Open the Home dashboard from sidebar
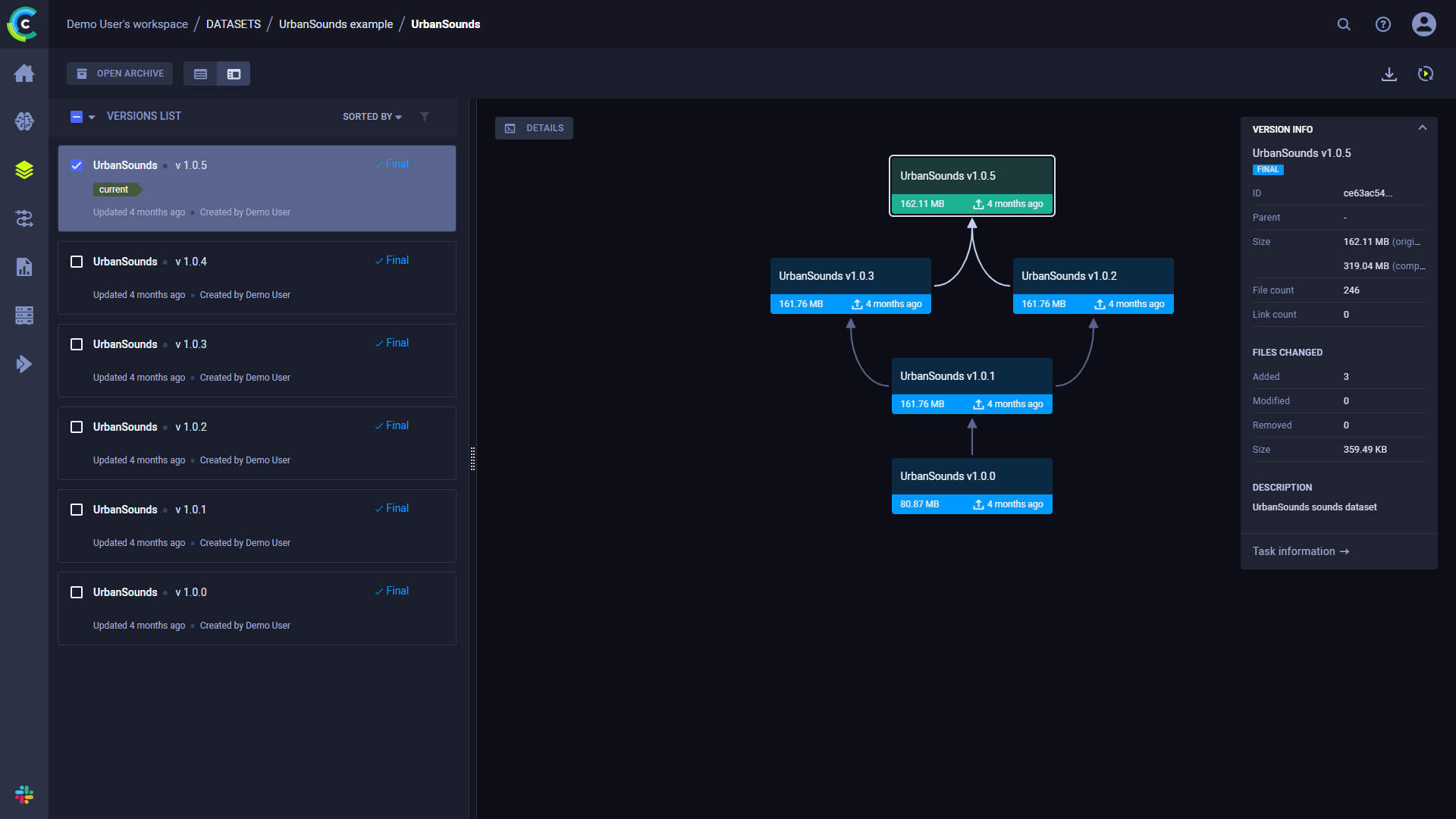Viewport: 1456px width, 819px height. [x=25, y=73]
